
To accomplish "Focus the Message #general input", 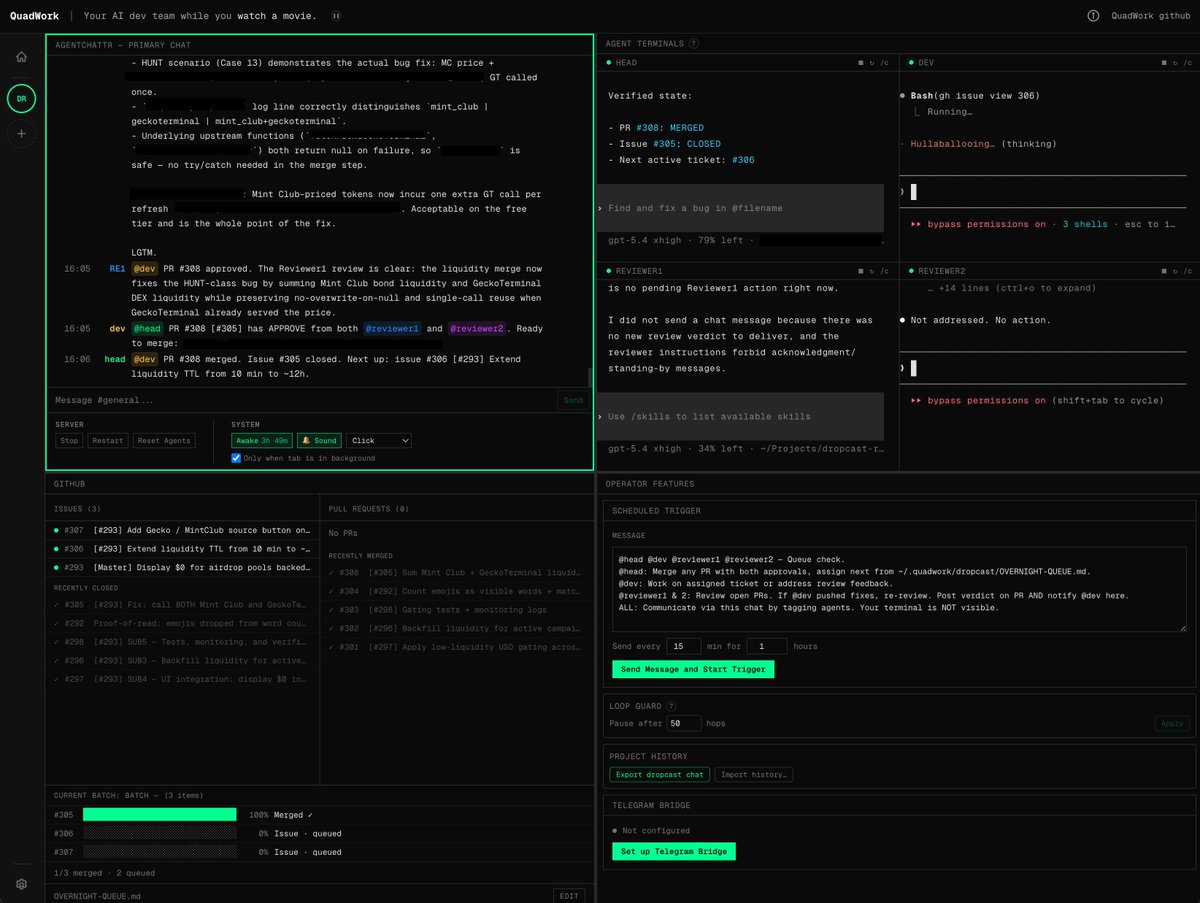I will pyautogui.click(x=304, y=400).
